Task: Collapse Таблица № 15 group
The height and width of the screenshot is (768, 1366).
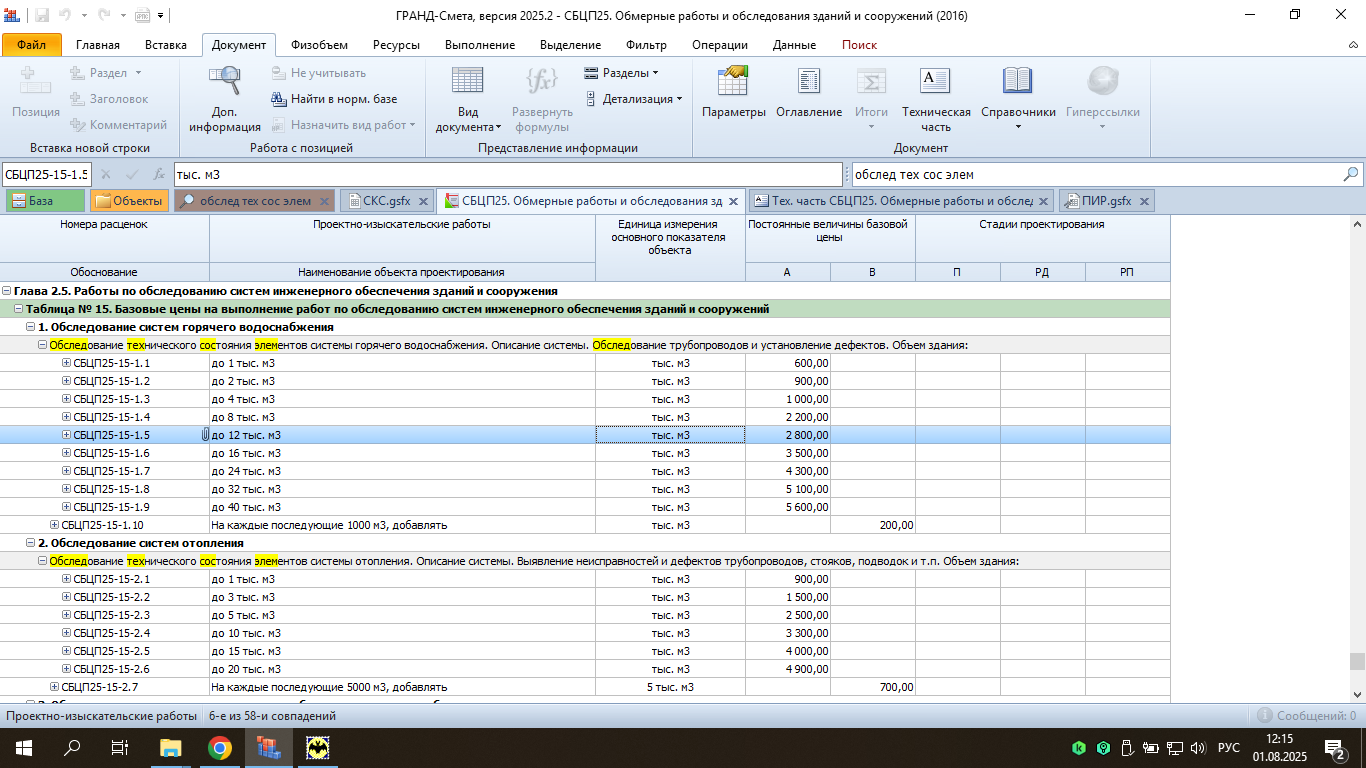Action: (19, 309)
